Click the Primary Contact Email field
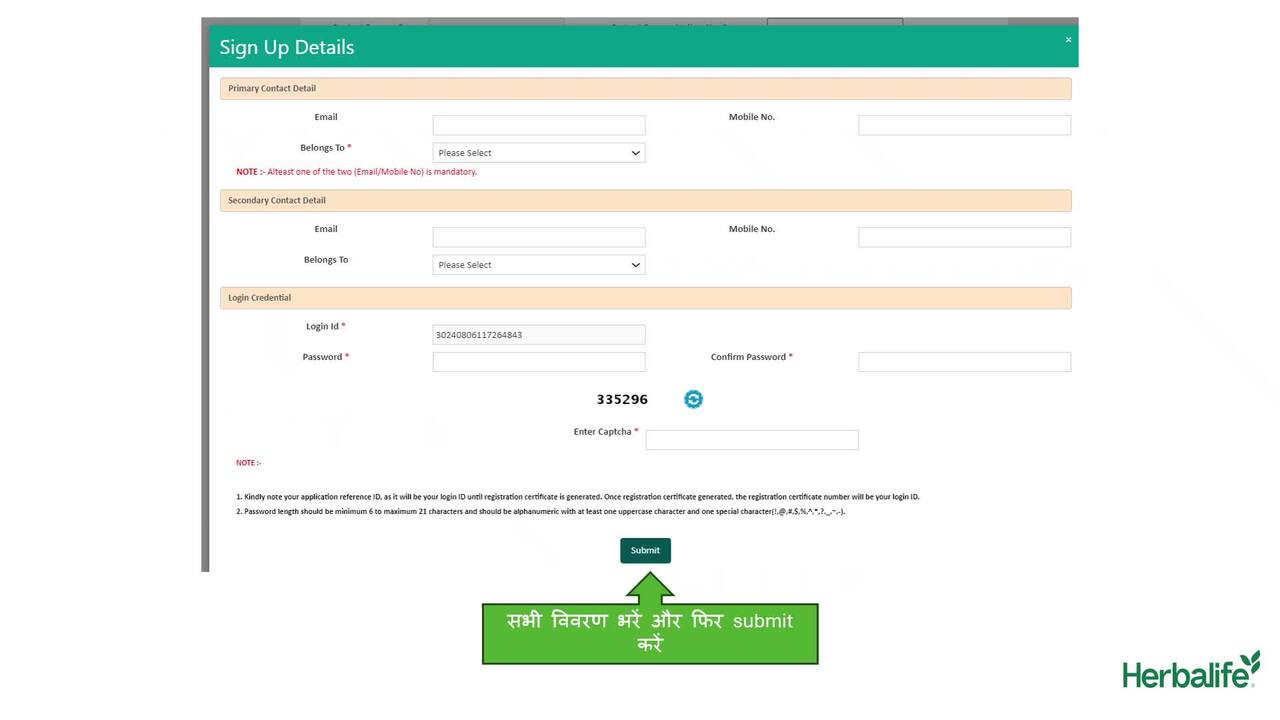The height and width of the screenshot is (720, 1280). (x=538, y=125)
